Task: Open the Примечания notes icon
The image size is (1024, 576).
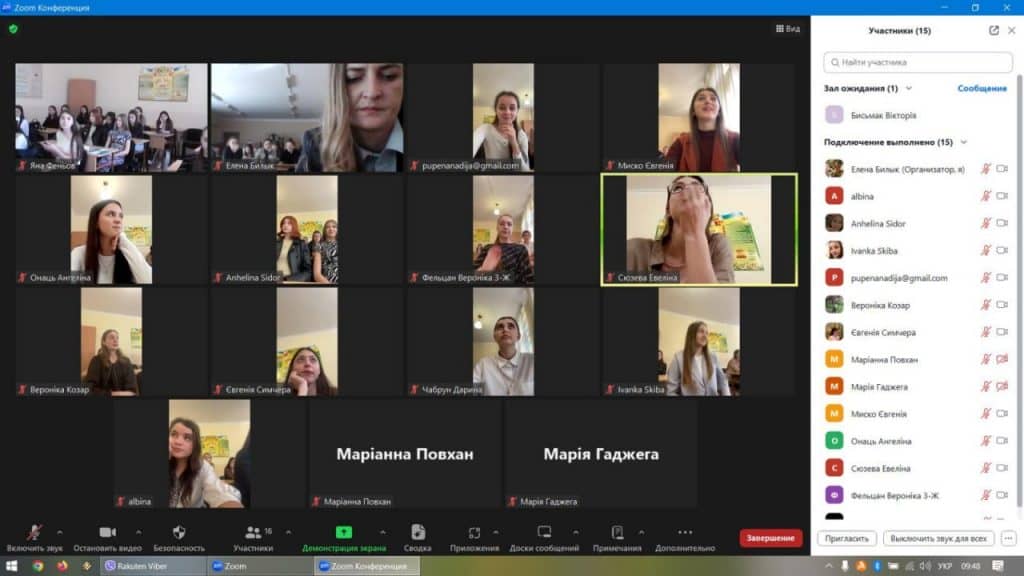Action: click(x=617, y=533)
